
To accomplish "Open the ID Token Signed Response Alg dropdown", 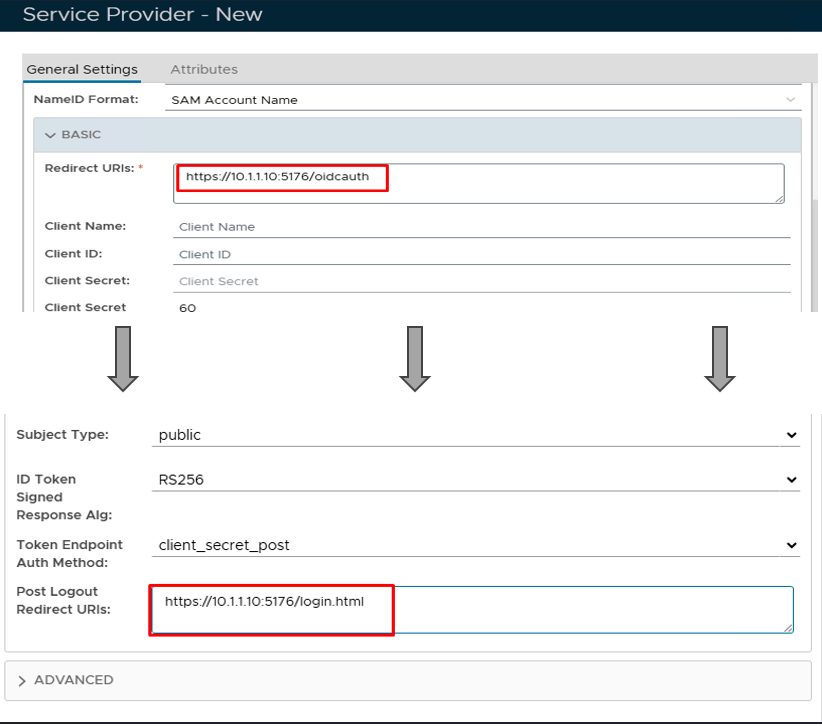I will pyautogui.click(x=477, y=480).
